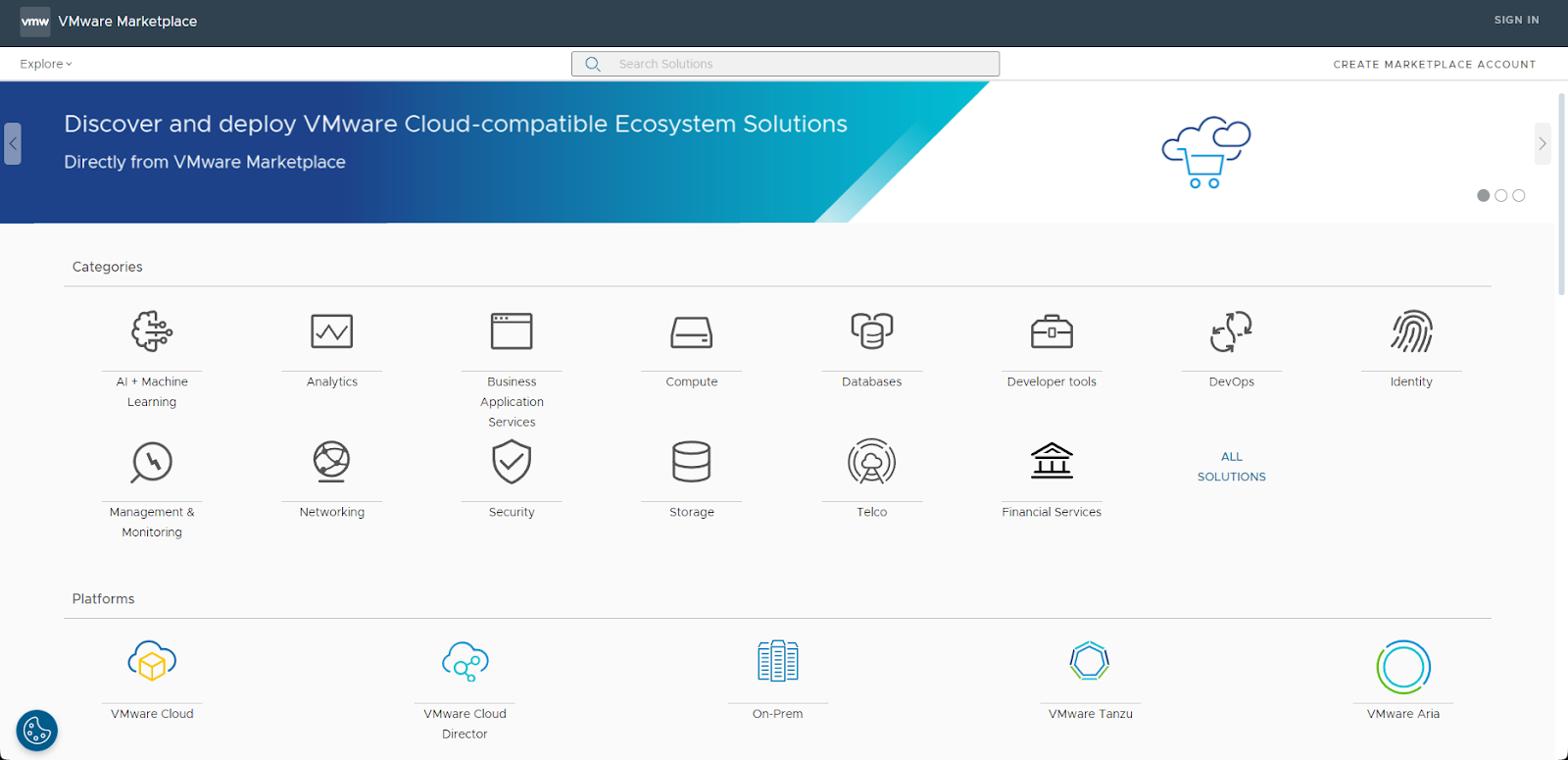Click the Categories section heading
The height and width of the screenshot is (760, 1568).
tap(108, 267)
